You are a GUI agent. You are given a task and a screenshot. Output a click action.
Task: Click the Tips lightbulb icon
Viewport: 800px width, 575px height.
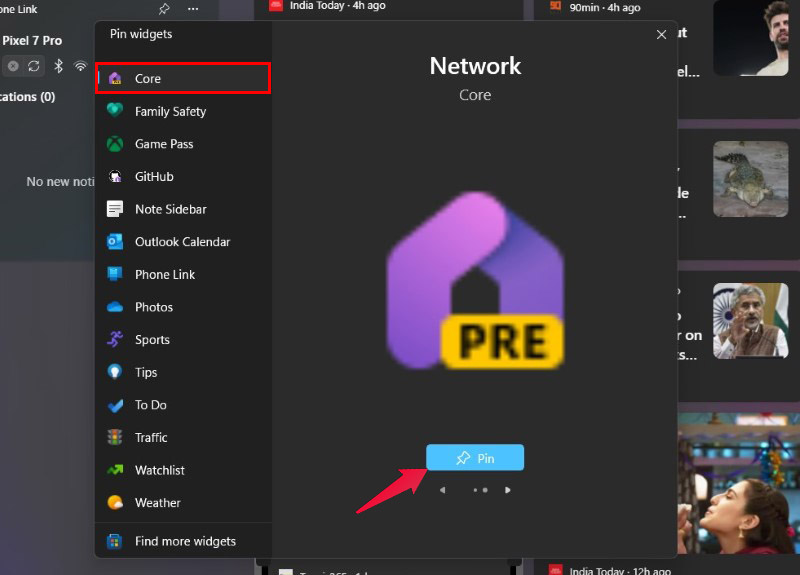click(115, 371)
